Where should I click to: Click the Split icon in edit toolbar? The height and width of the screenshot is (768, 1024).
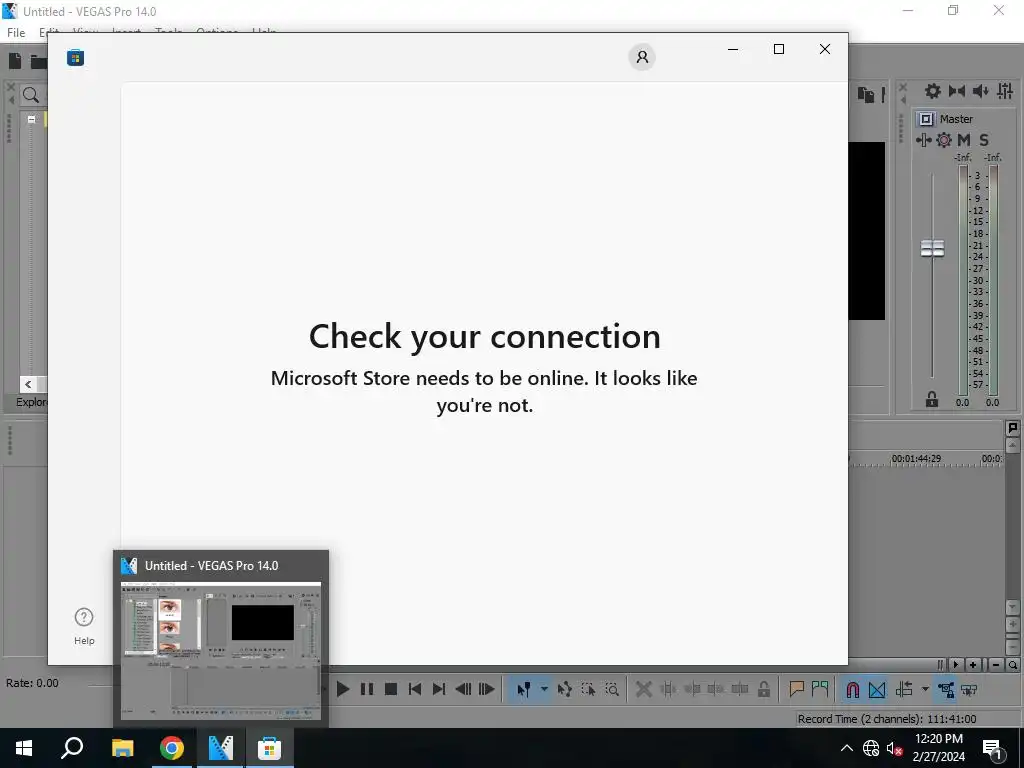click(x=740, y=690)
